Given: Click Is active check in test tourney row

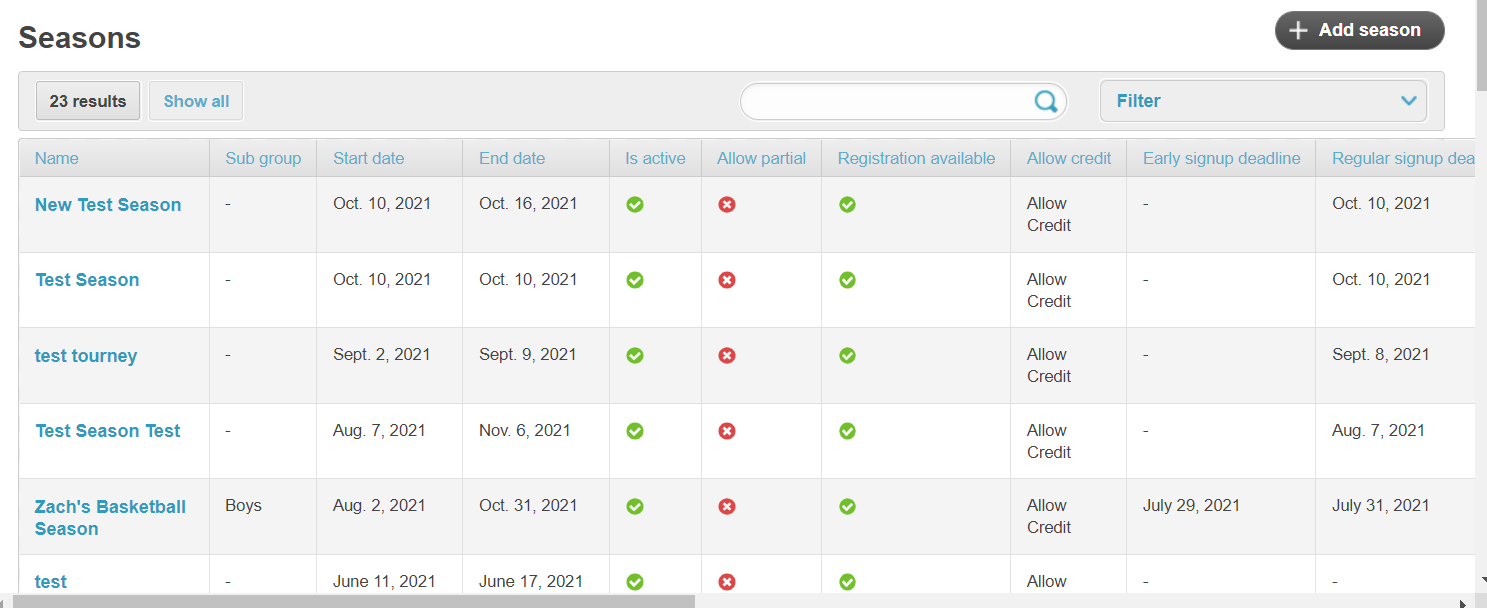Looking at the screenshot, I should [634, 356].
